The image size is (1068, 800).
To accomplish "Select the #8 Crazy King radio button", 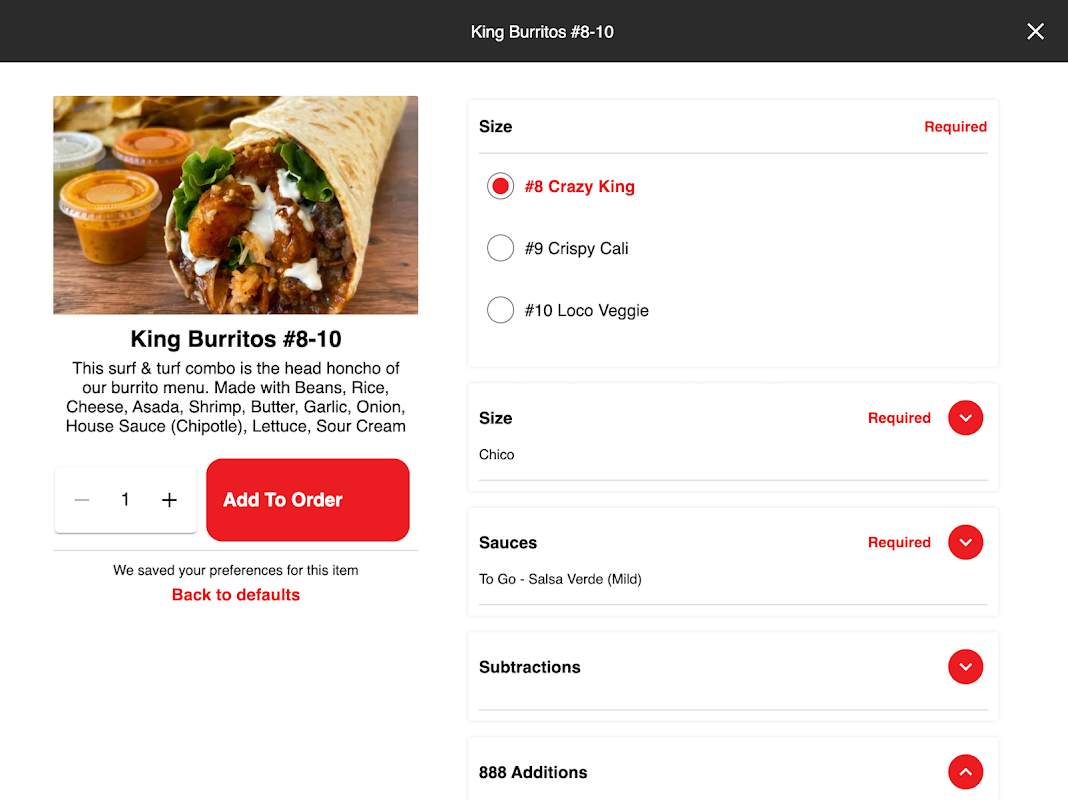I will pyautogui.click(x=500, y=186).
